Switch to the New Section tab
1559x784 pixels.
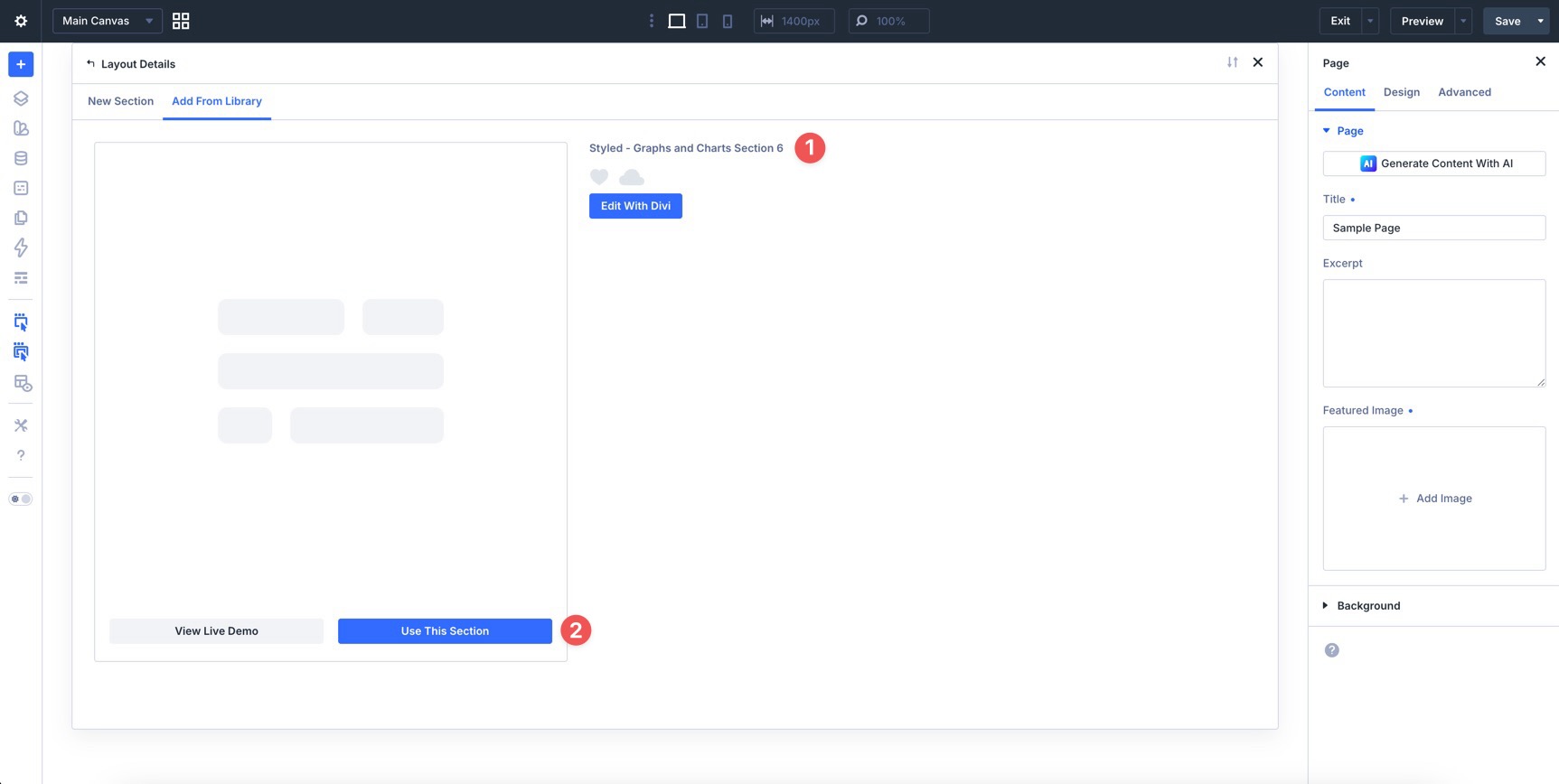pyautogui.click(x=120, y=101)
